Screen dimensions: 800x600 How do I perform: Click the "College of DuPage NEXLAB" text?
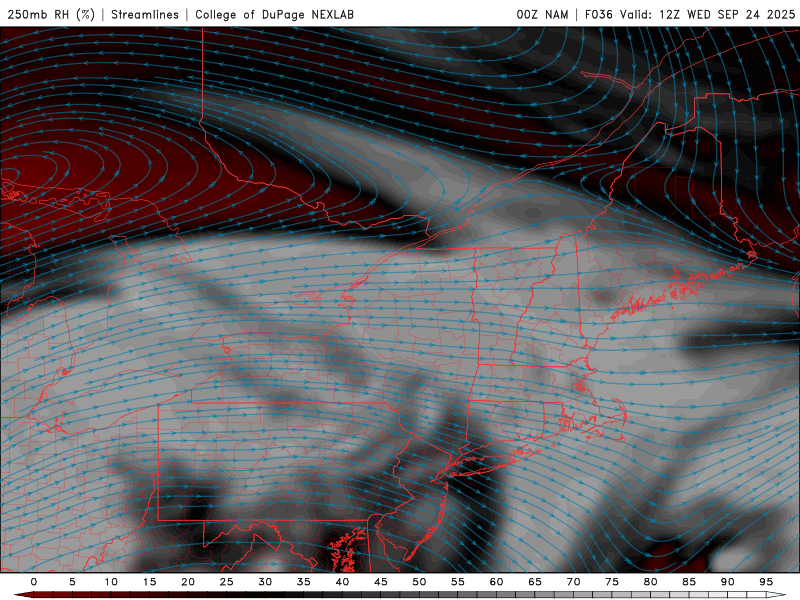[274, 14]
